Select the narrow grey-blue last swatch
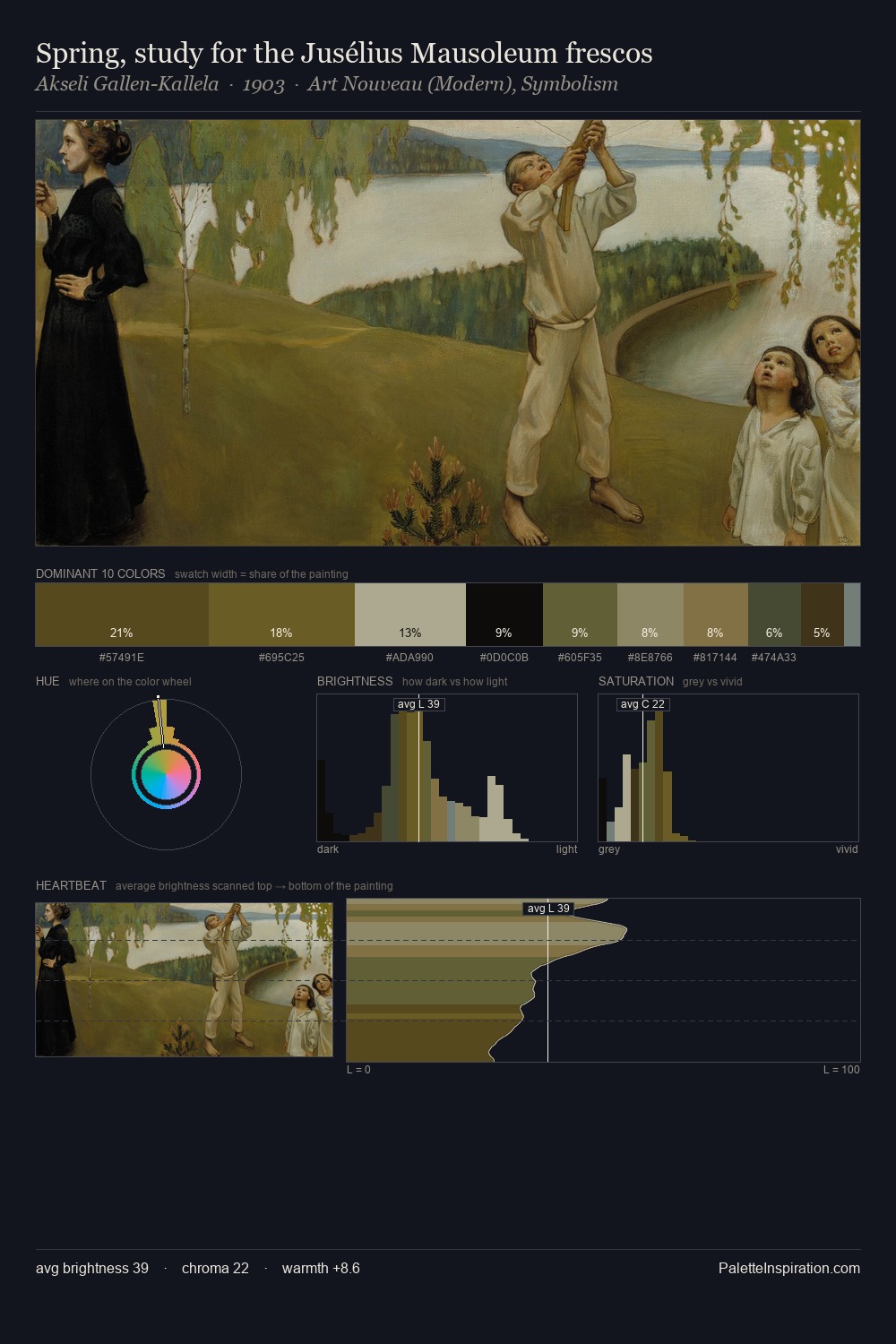 [x=852, y=615]
